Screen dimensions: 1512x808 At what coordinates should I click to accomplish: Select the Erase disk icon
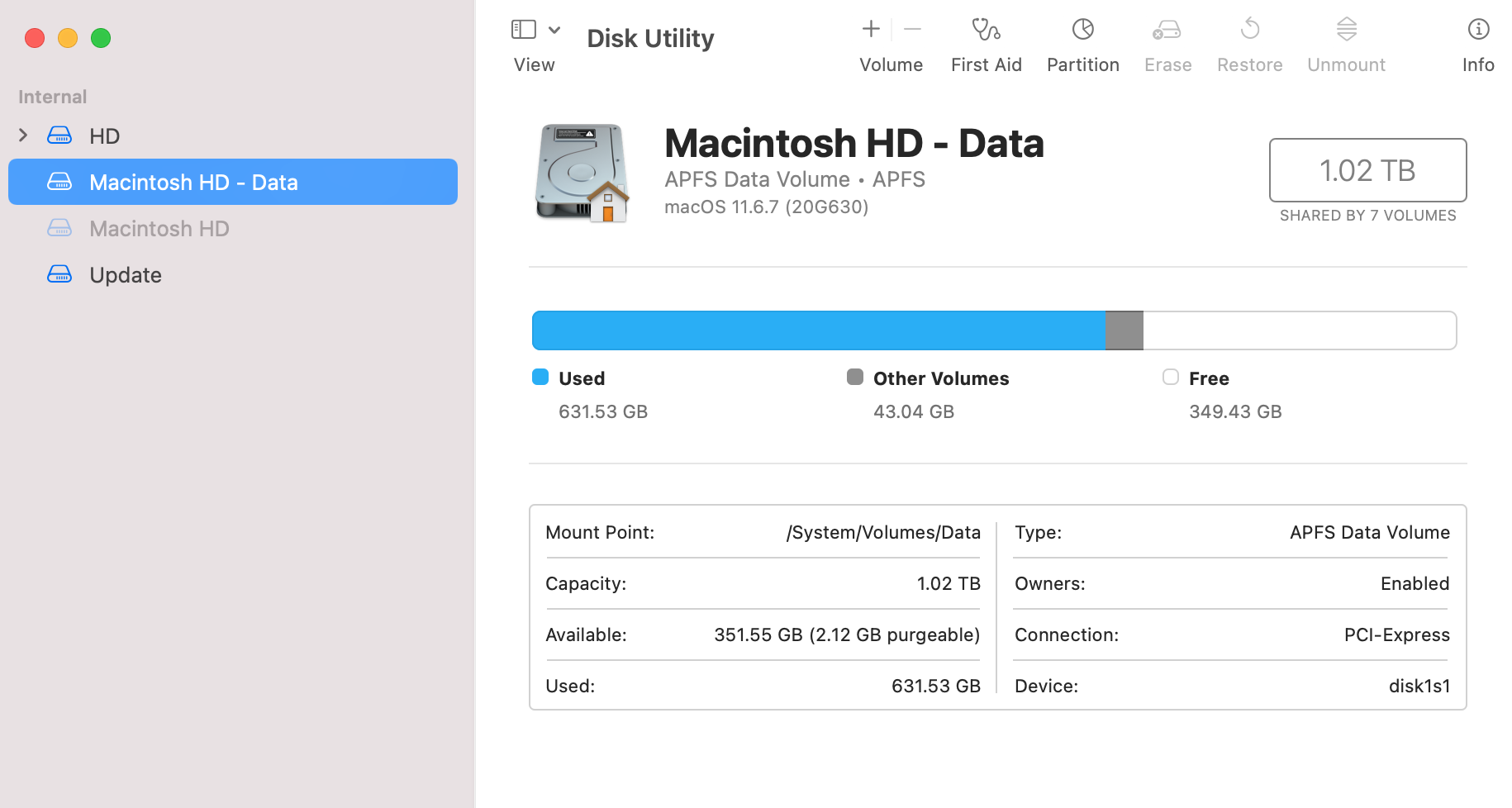(x=1167, y=30)
